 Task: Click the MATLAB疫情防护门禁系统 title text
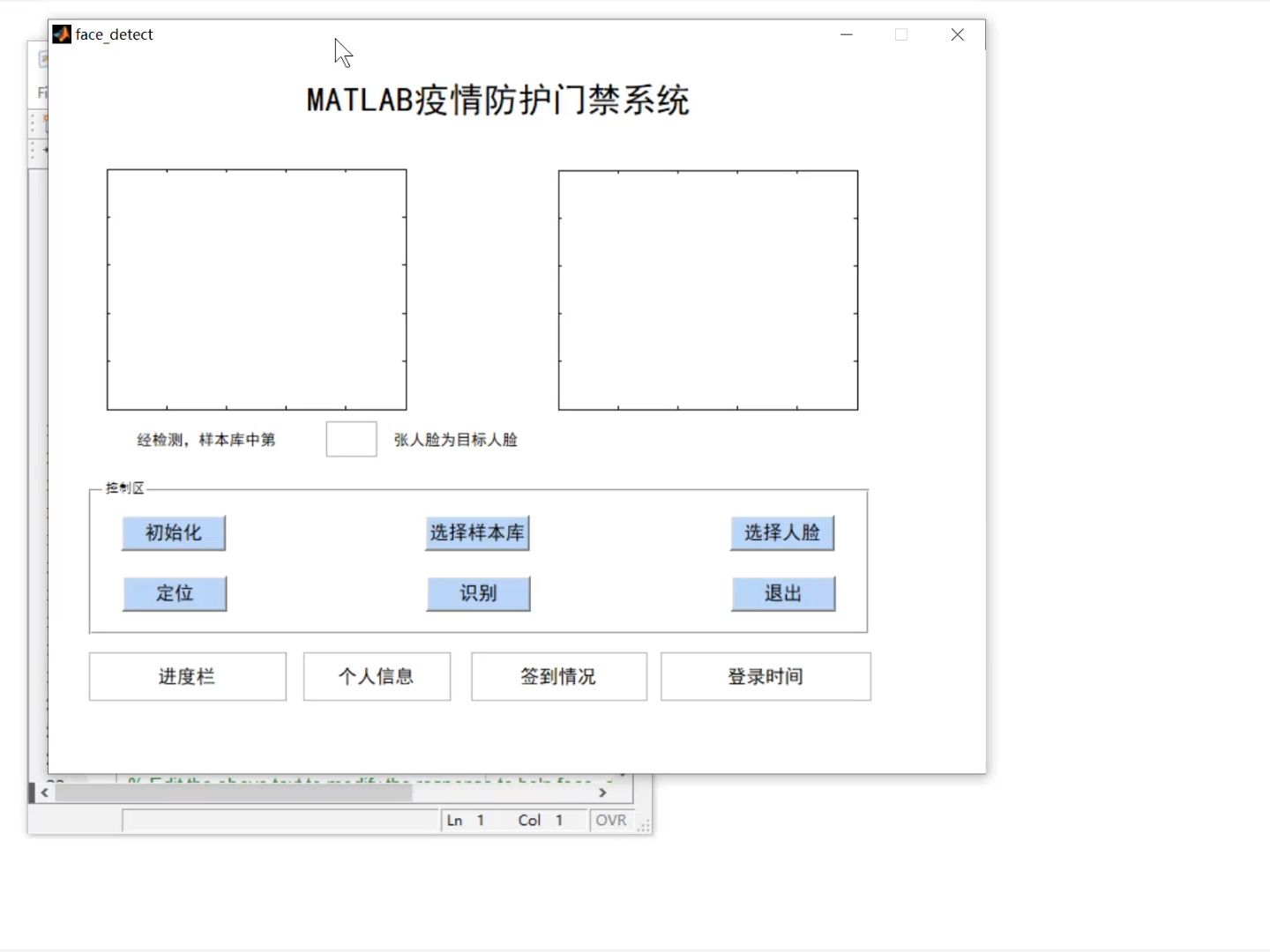click(498, 100)
